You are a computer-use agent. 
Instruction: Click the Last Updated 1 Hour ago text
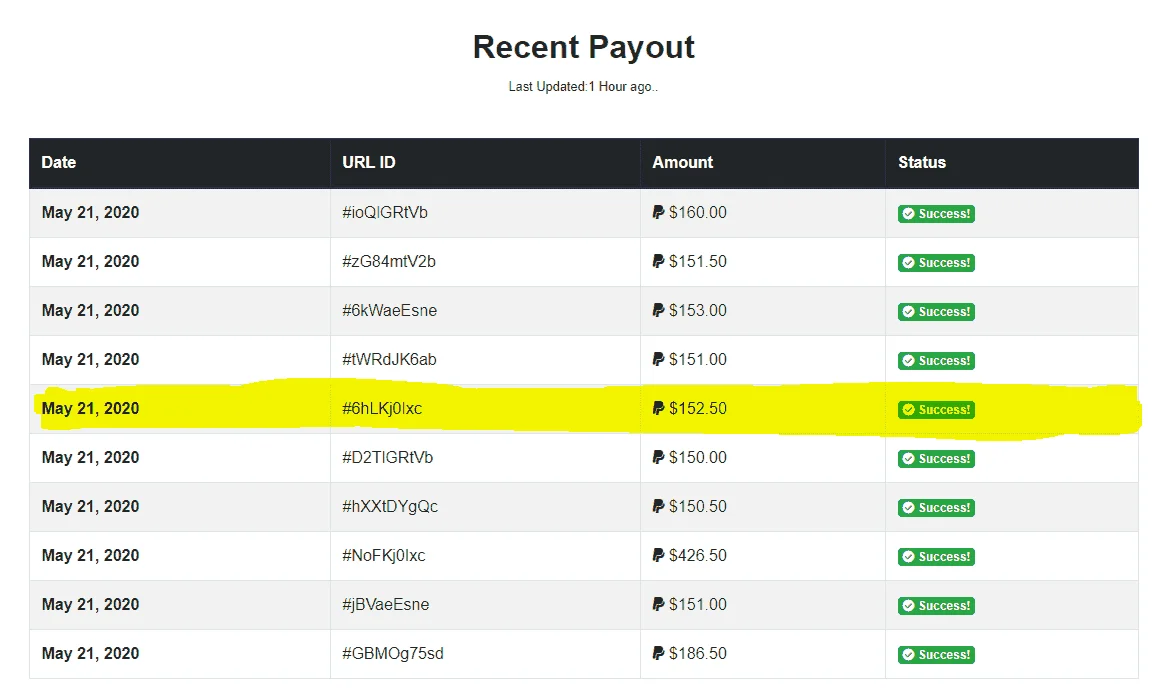tap(583, 87)
